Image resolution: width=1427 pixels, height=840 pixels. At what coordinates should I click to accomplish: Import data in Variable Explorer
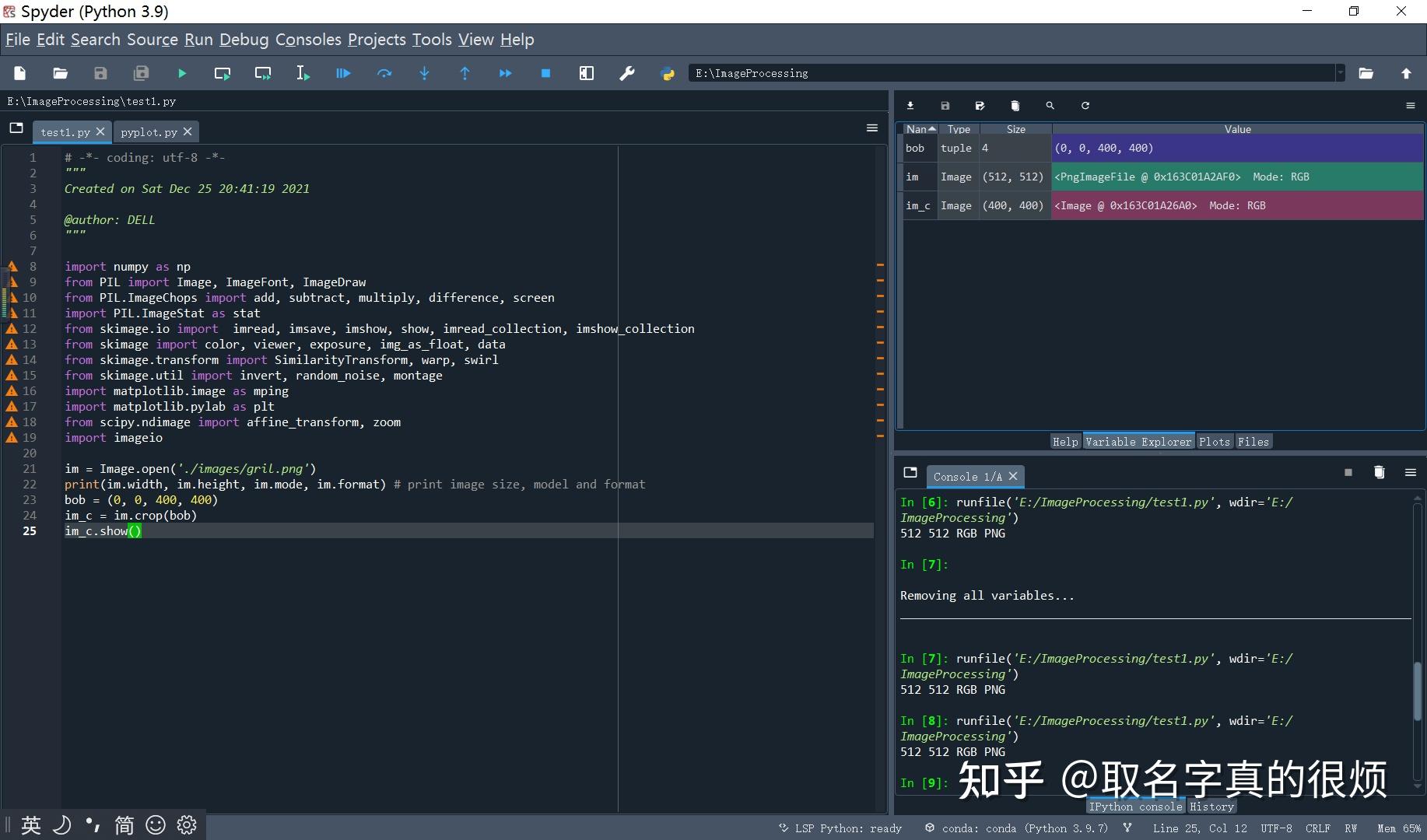click(x=910, y=106)
